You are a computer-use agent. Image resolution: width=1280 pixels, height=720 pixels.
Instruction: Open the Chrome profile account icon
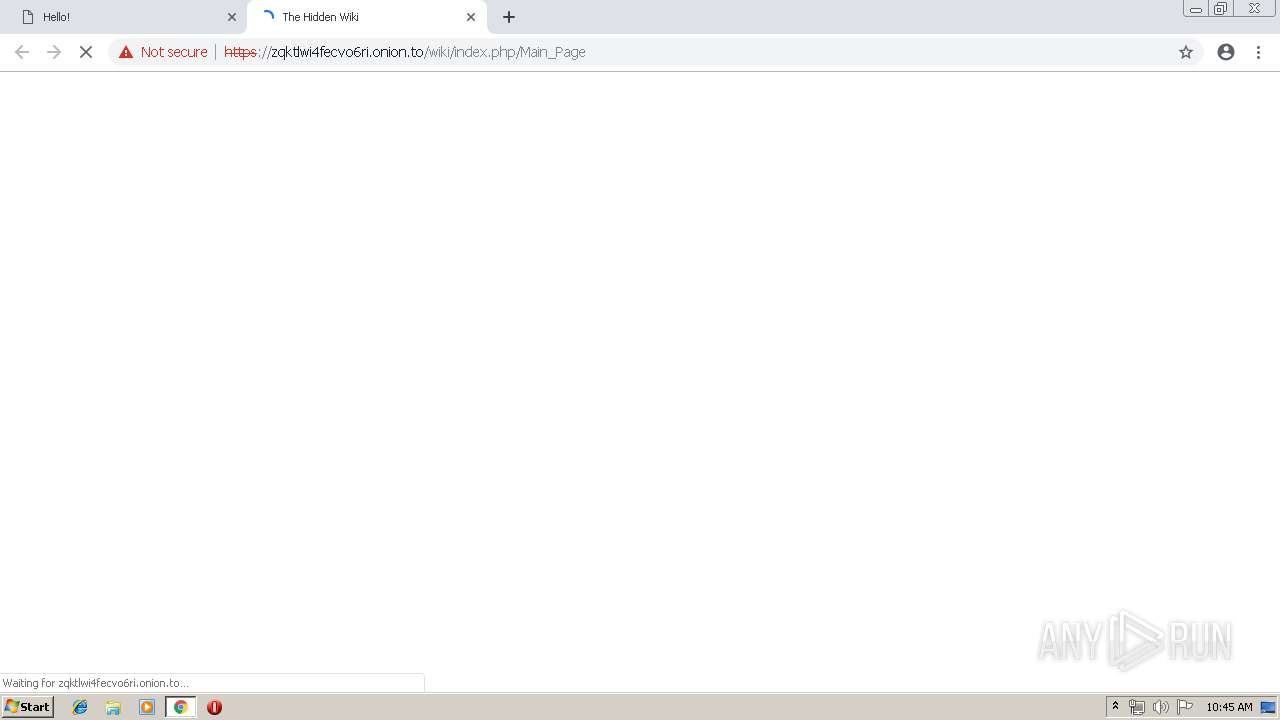[1226, 52]
